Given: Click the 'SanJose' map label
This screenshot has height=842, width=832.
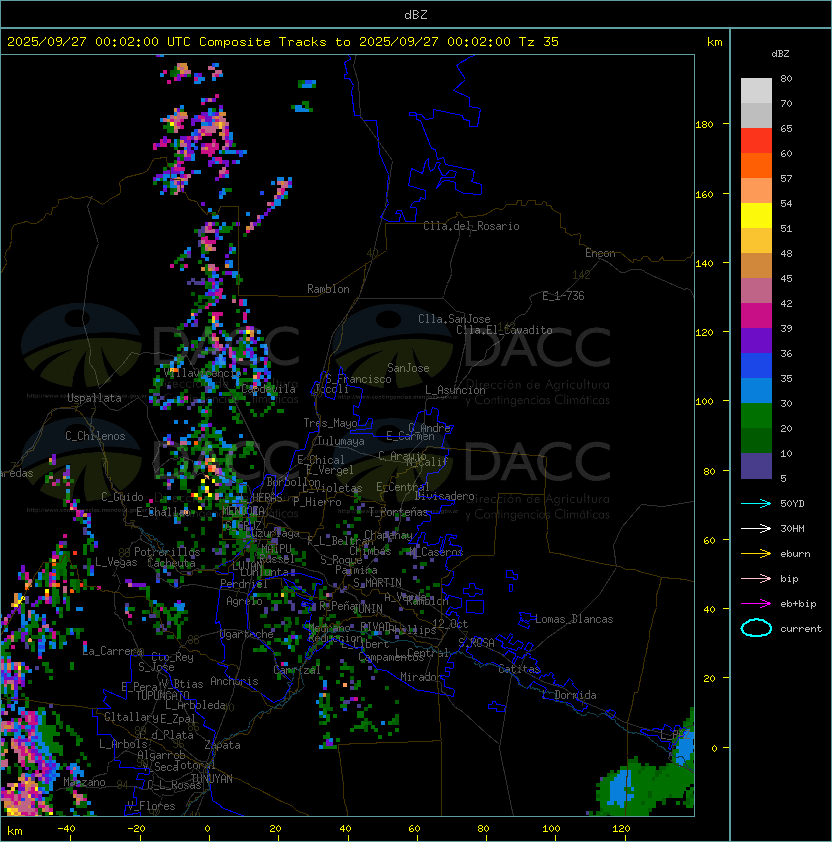Looking at the screenshot, I should tap(408, 368).
